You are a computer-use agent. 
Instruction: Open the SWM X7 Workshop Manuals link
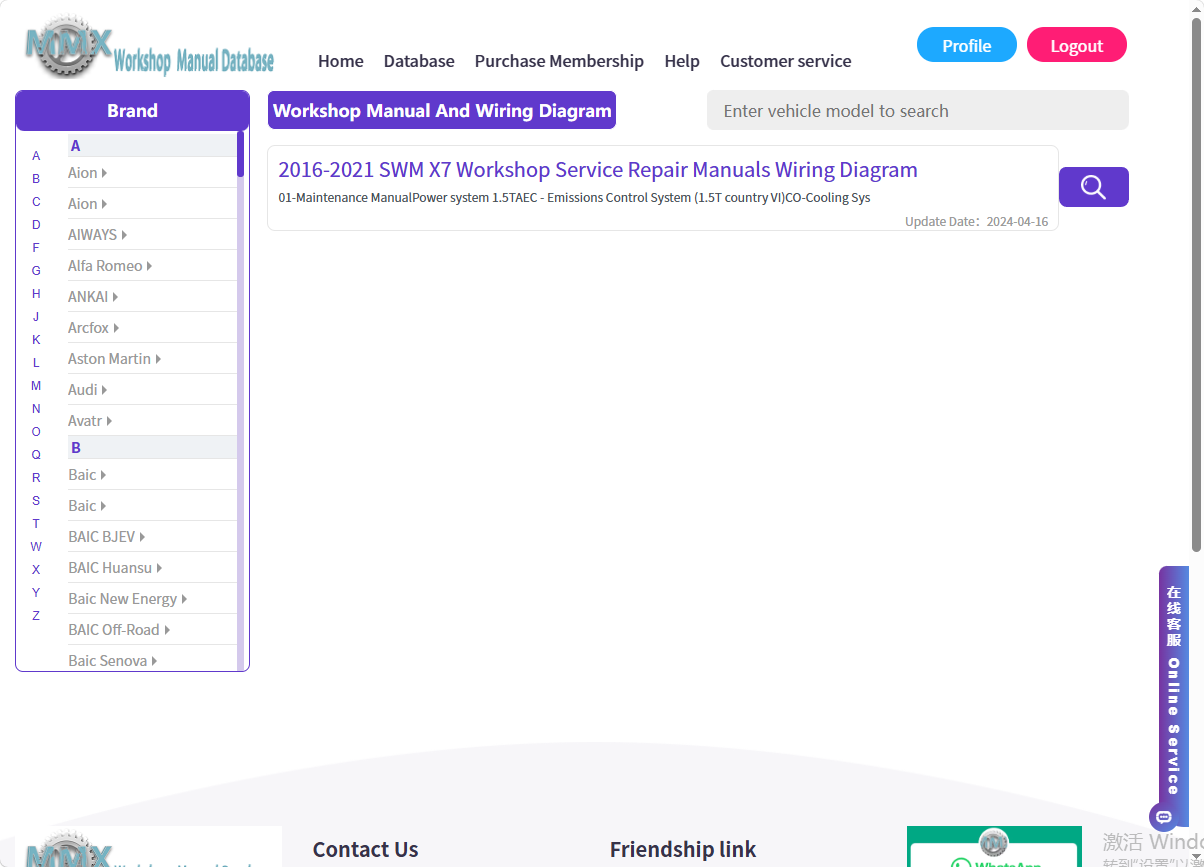coord(598,170)
